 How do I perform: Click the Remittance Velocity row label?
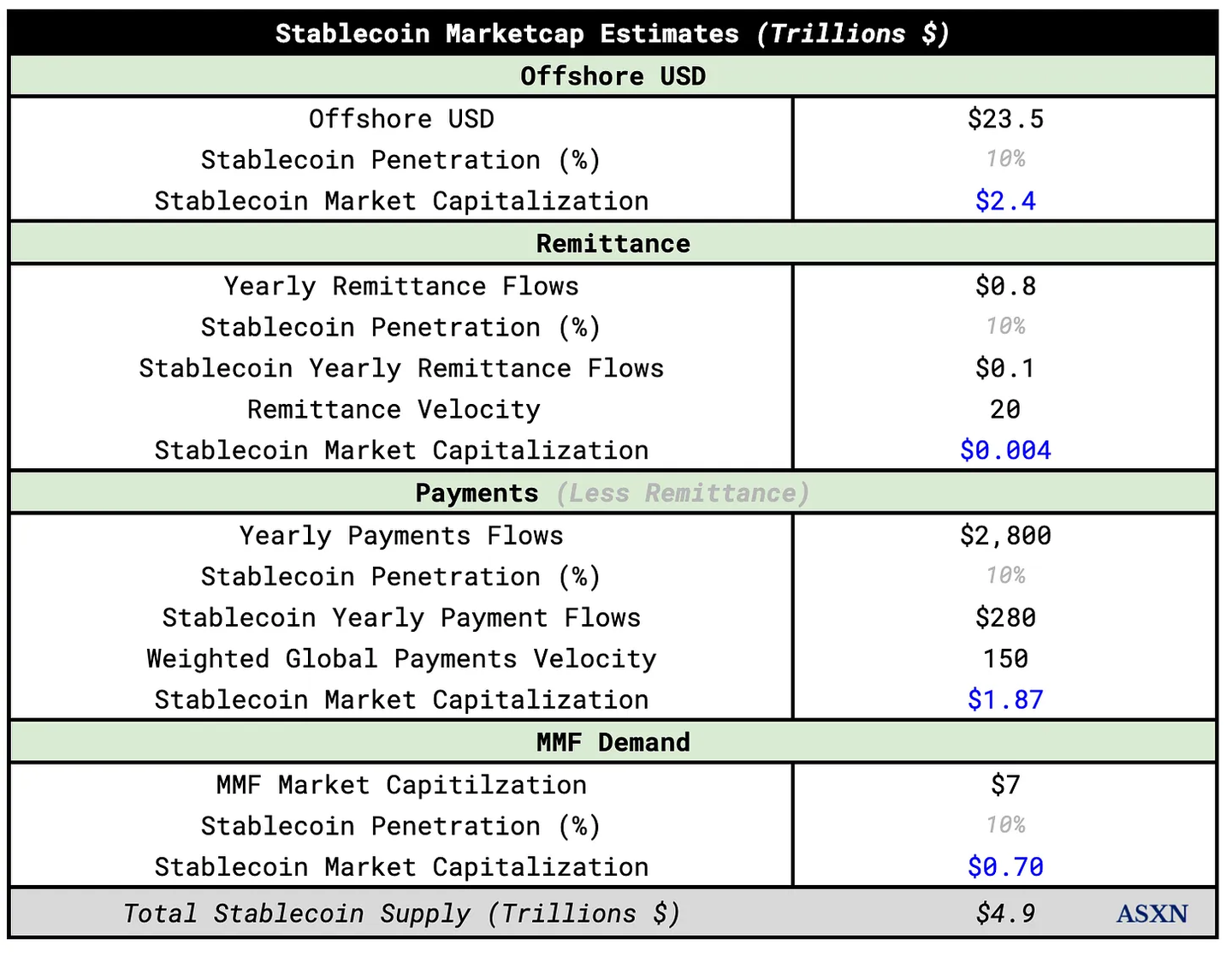click(x=394, y=410)
